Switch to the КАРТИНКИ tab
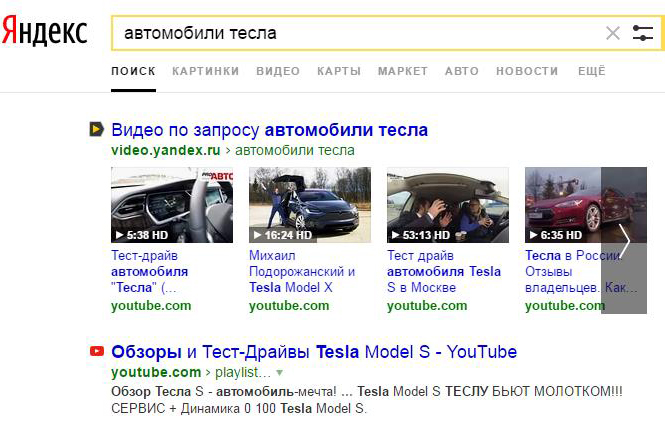Screen dimensions: 665x421 click(206, 71)
